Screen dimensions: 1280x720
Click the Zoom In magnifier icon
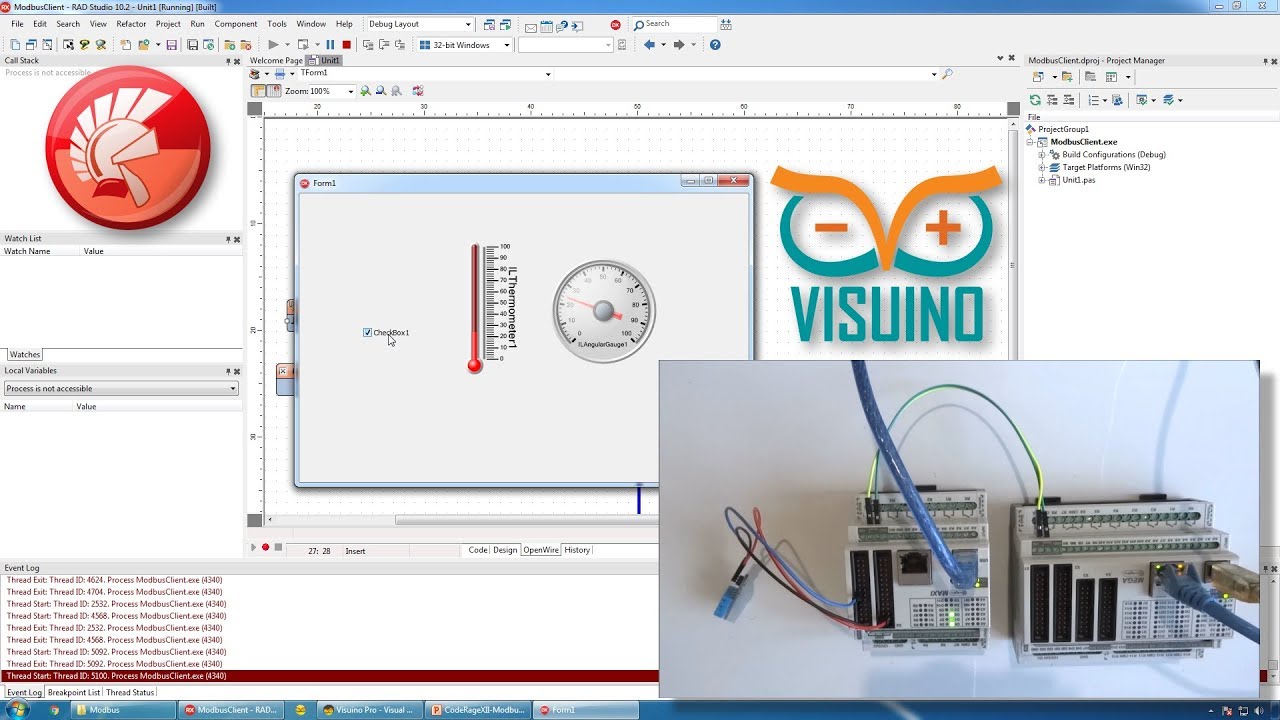365,91
